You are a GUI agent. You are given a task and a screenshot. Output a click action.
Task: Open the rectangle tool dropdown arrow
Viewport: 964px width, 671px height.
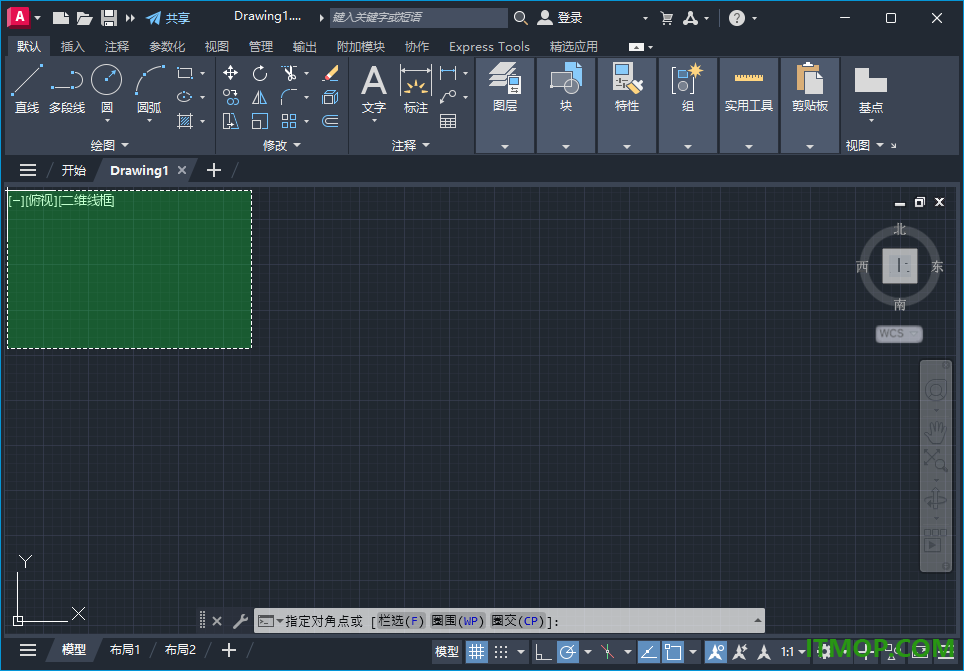coord(202,74)
